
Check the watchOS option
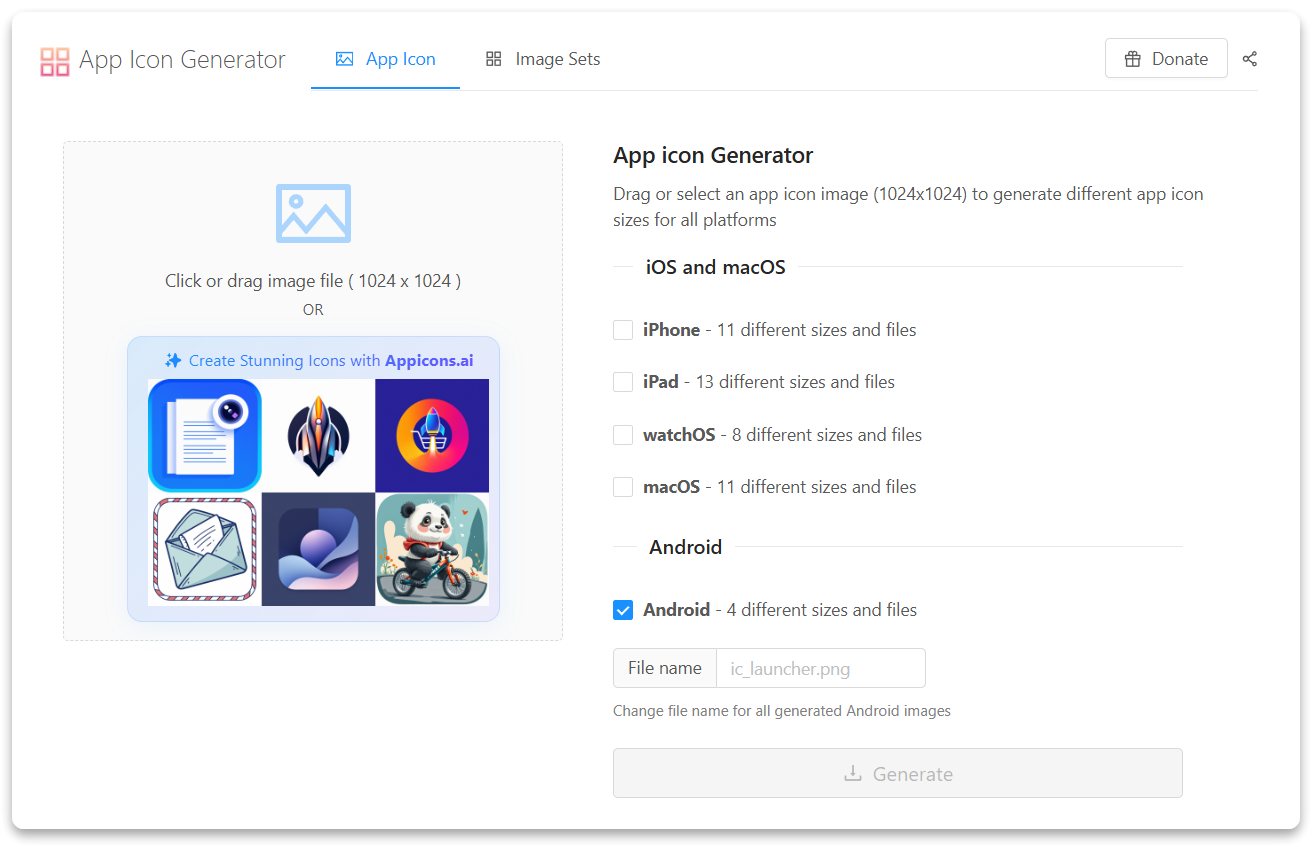click(x=623, y=435)
